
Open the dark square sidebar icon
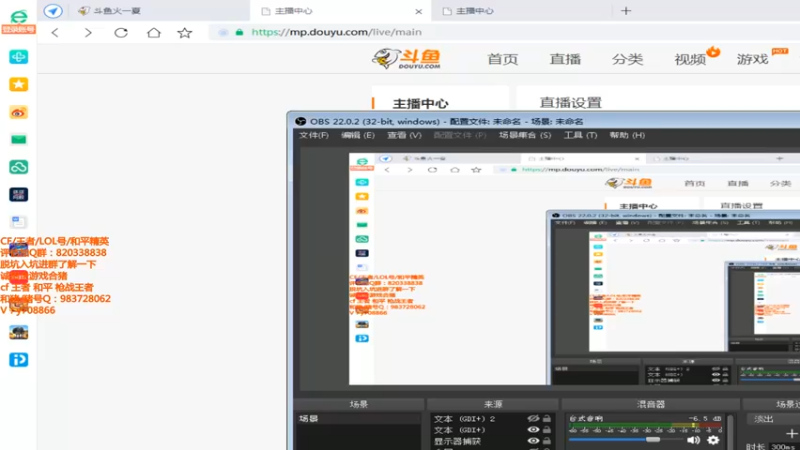(18, 194)
